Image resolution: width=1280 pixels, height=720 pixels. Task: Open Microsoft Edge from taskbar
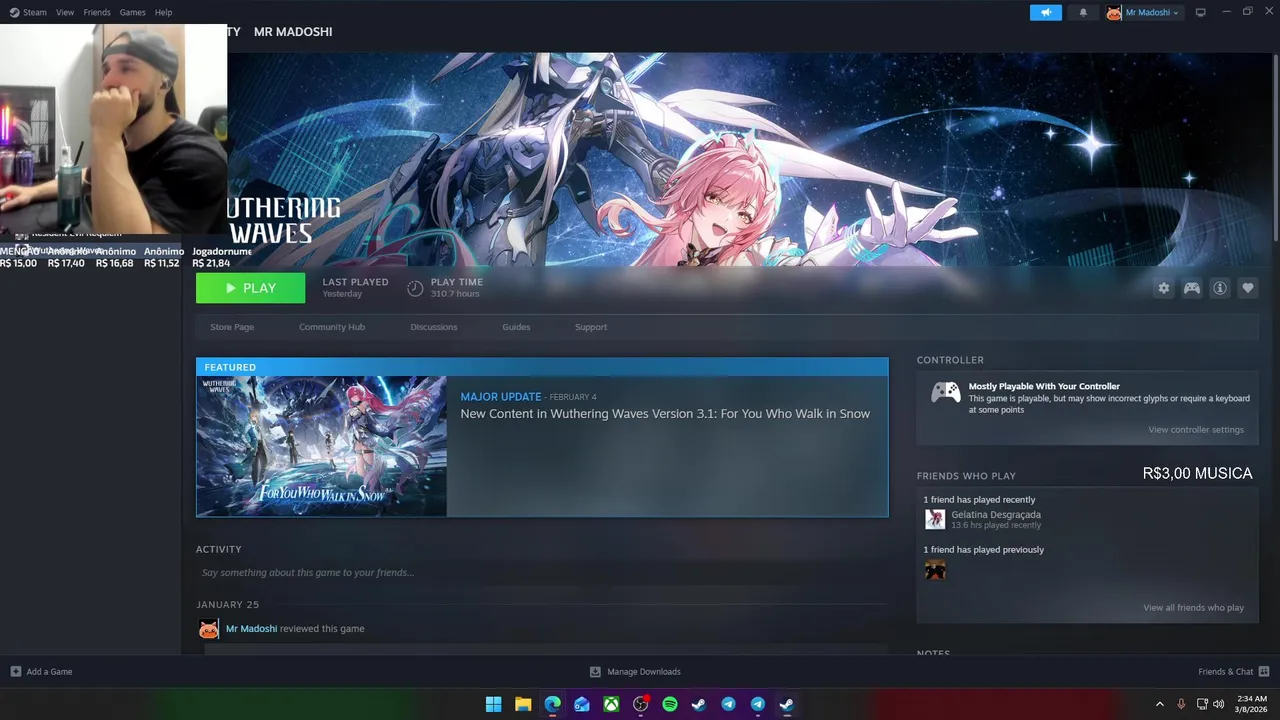coord(552,704)
